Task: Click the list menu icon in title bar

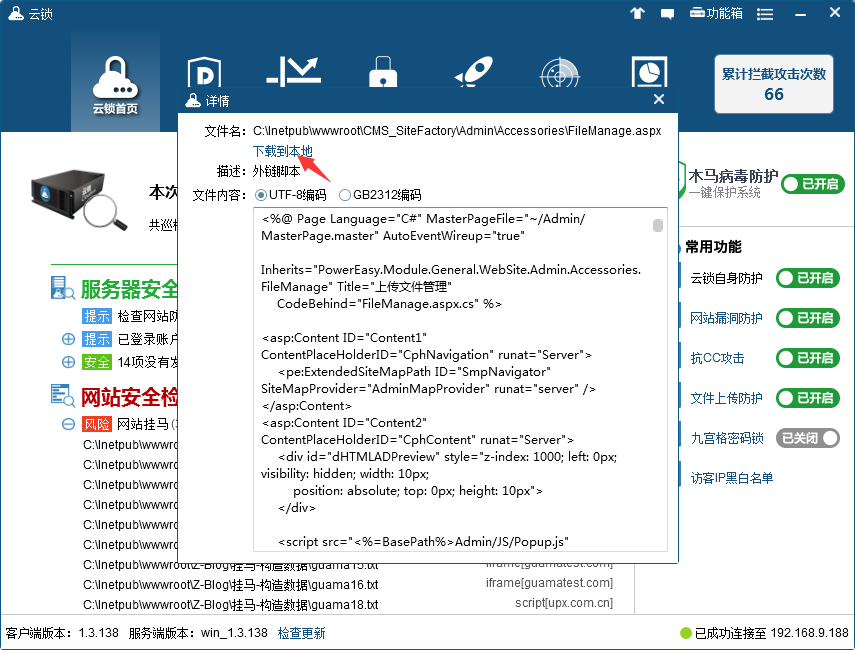Action: tap(764, 13)
